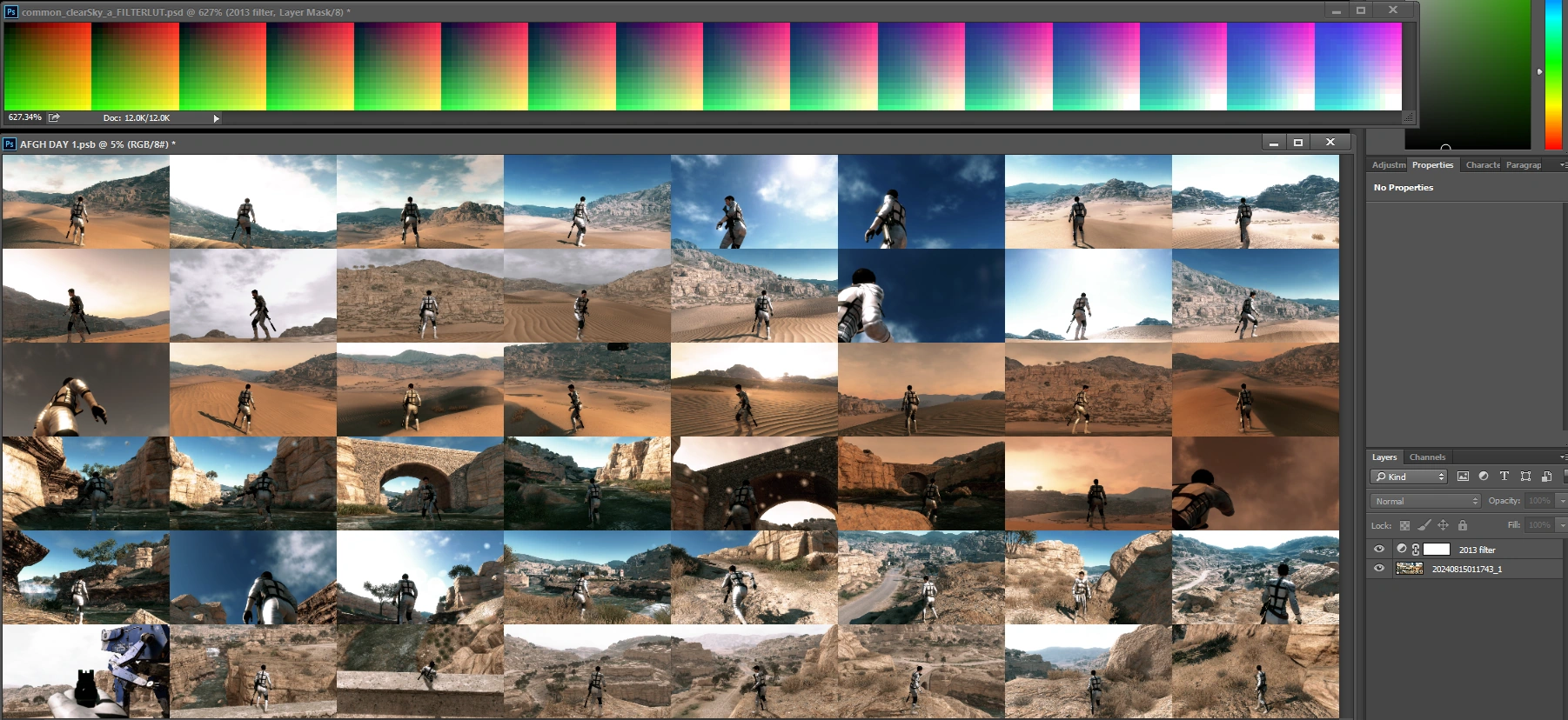
Task: Click the mask link icon on 2013 filter
Action: (x=1416, y=550)
